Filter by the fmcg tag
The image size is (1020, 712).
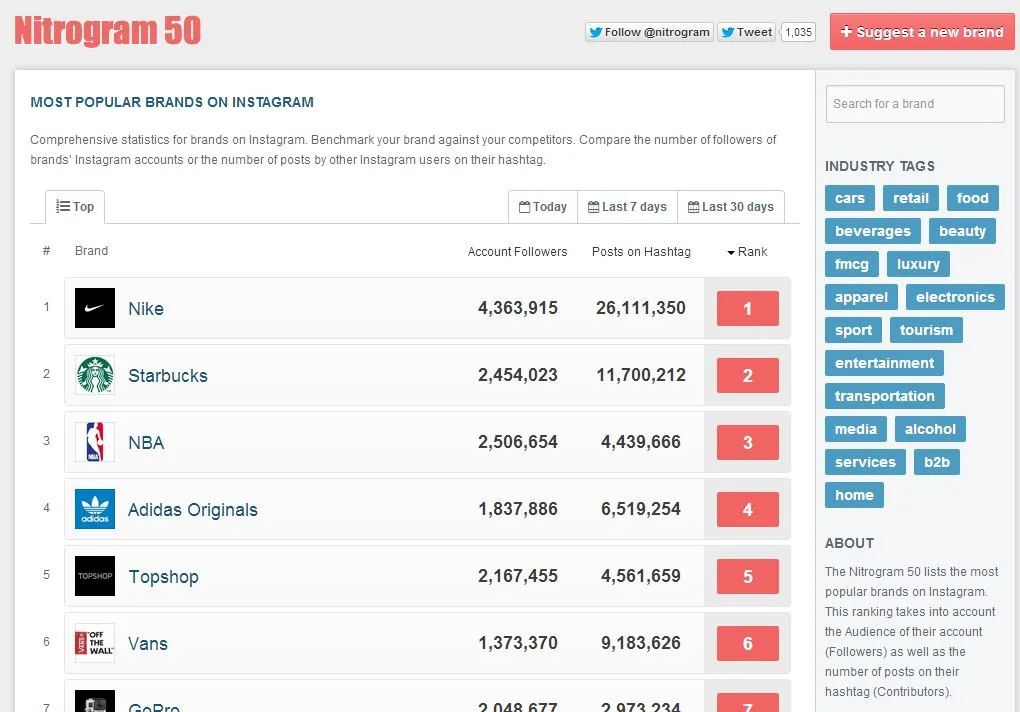[x=852, y=265]
